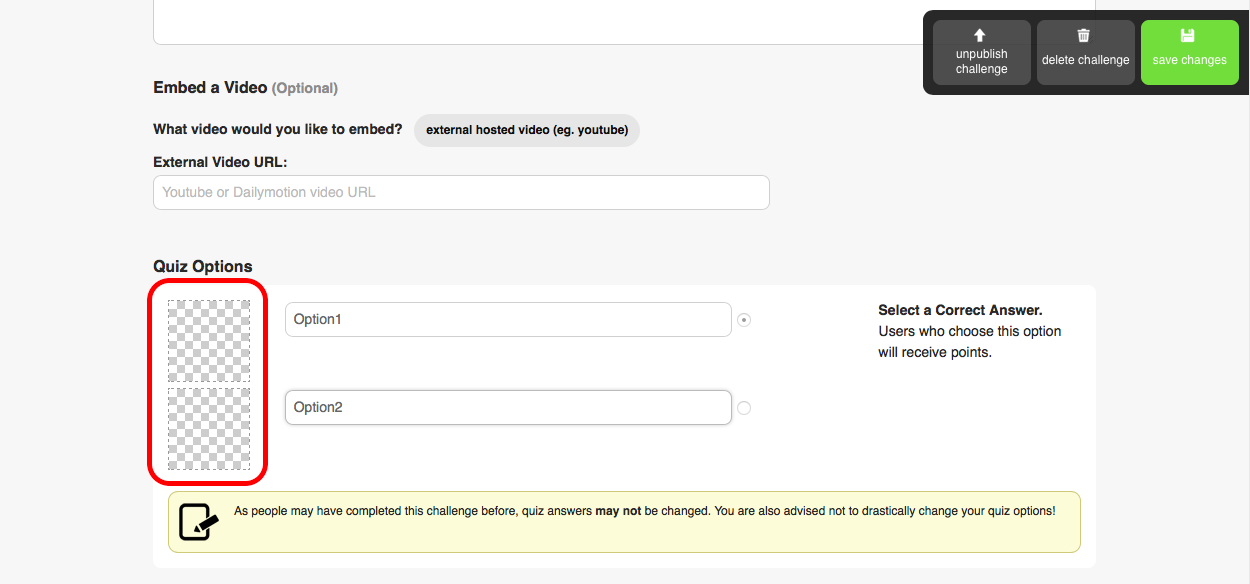Viewport: 1250px width, 584px height.
Task: Click the pencil note icon in yellow notice
Action: pyautogui.click(x=198, y=521)
